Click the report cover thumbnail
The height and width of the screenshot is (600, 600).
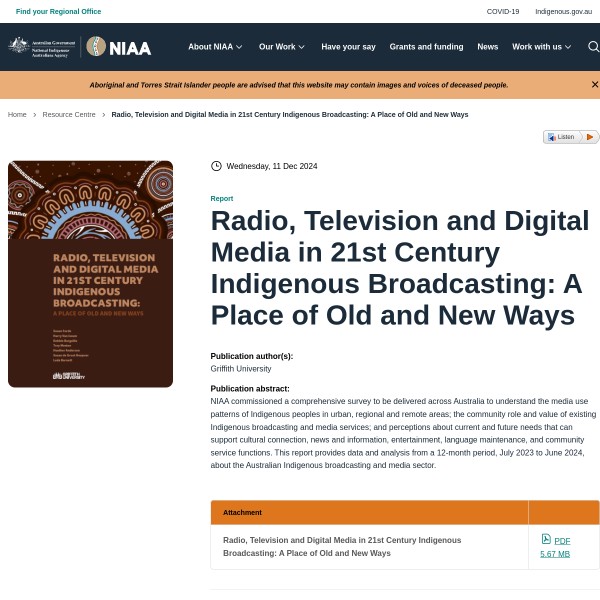pyautogui.click(x=90, y=274)
